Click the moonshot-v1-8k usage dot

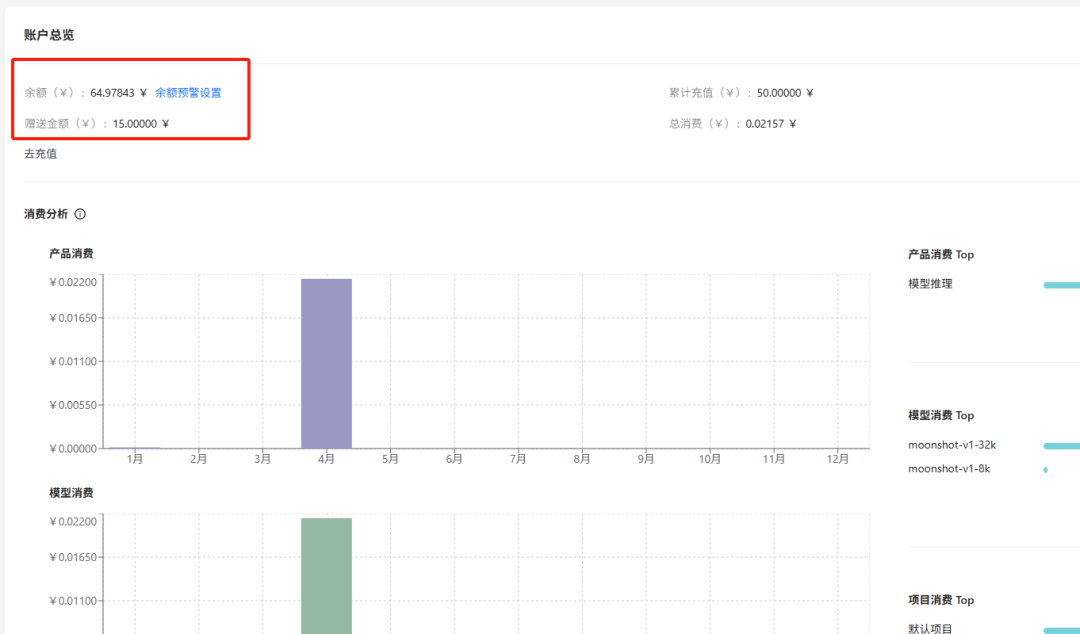(1046, 470)
